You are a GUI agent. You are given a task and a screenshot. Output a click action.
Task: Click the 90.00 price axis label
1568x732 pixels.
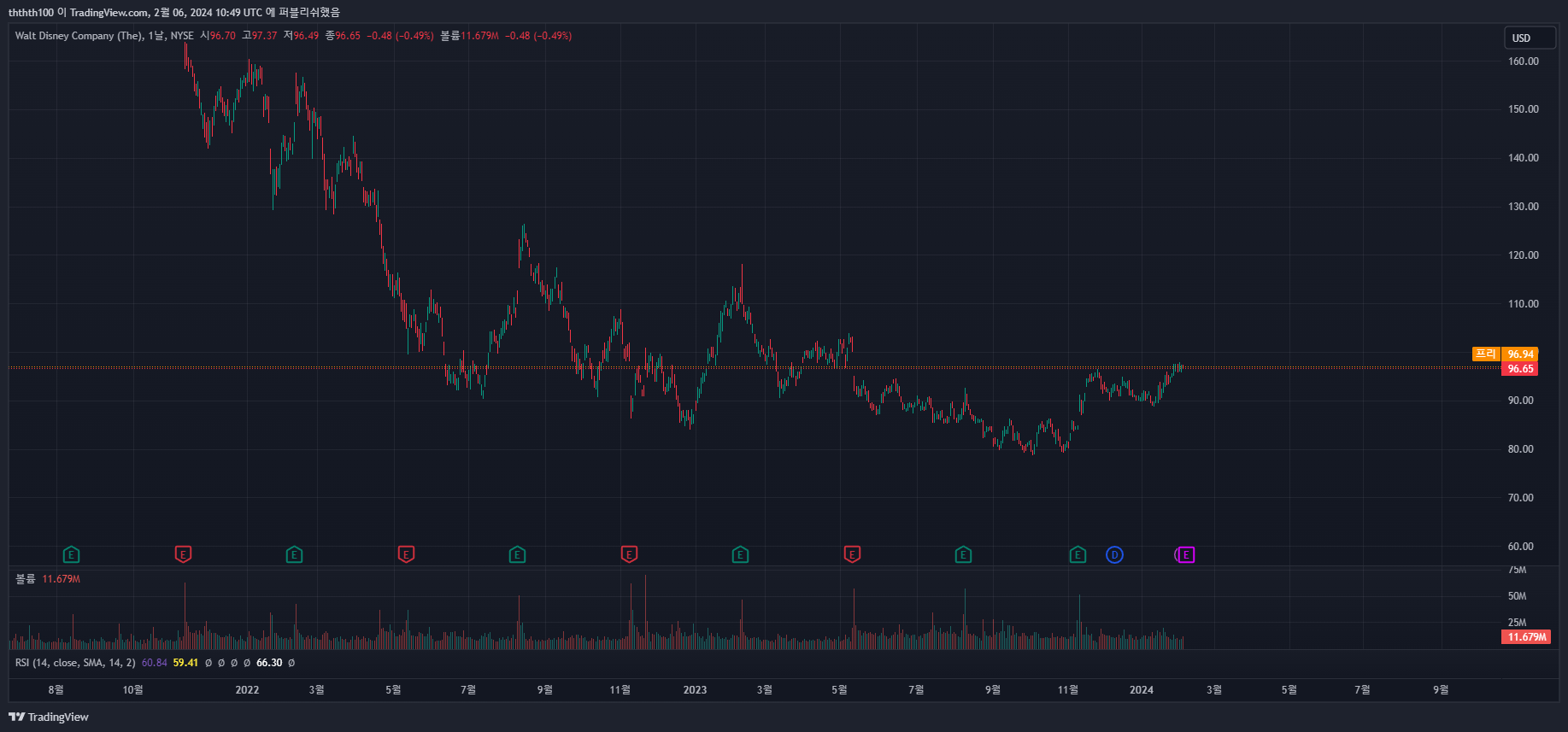click(x=1521, y=401)
